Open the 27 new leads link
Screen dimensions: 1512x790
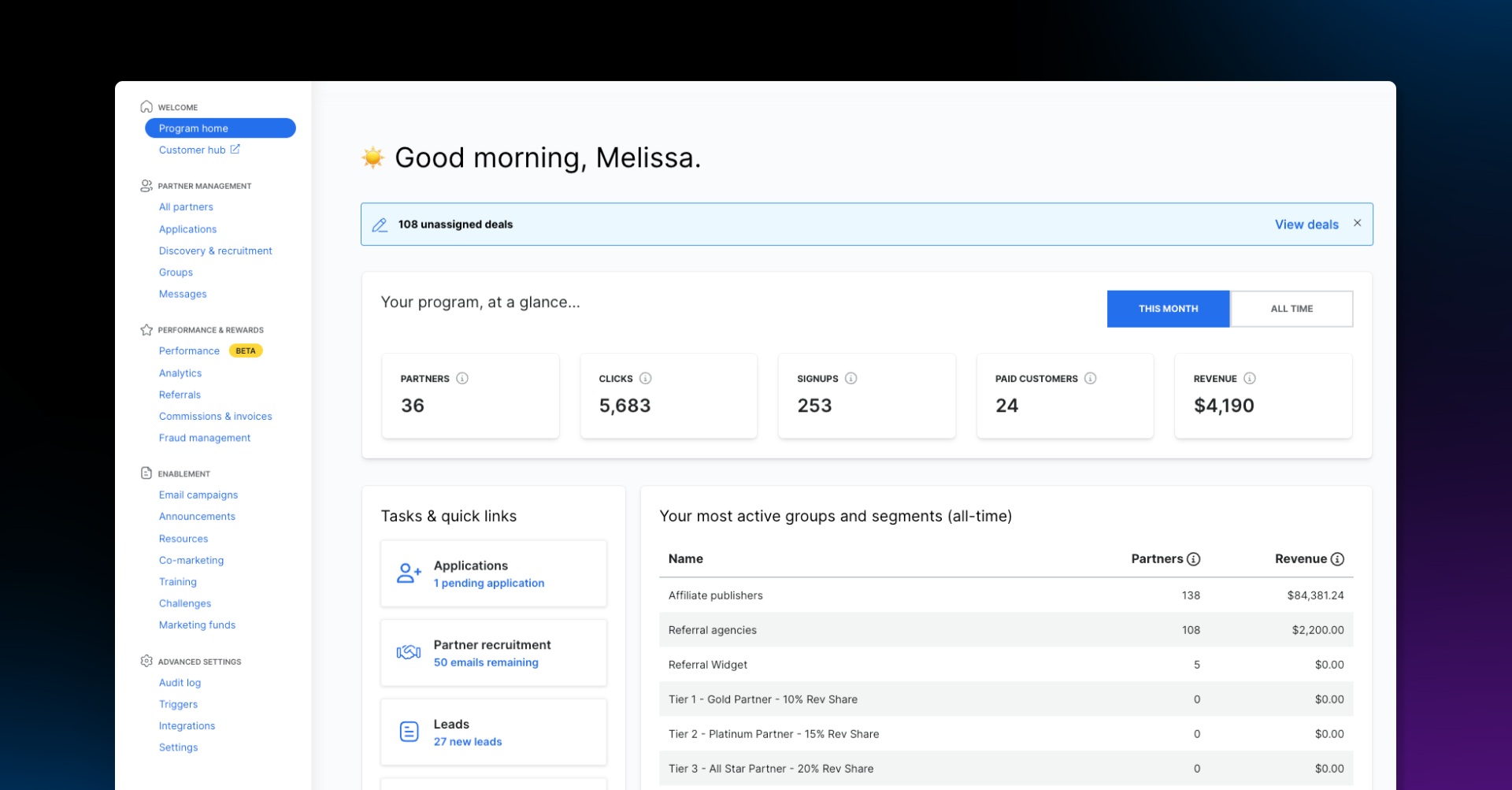468,742
